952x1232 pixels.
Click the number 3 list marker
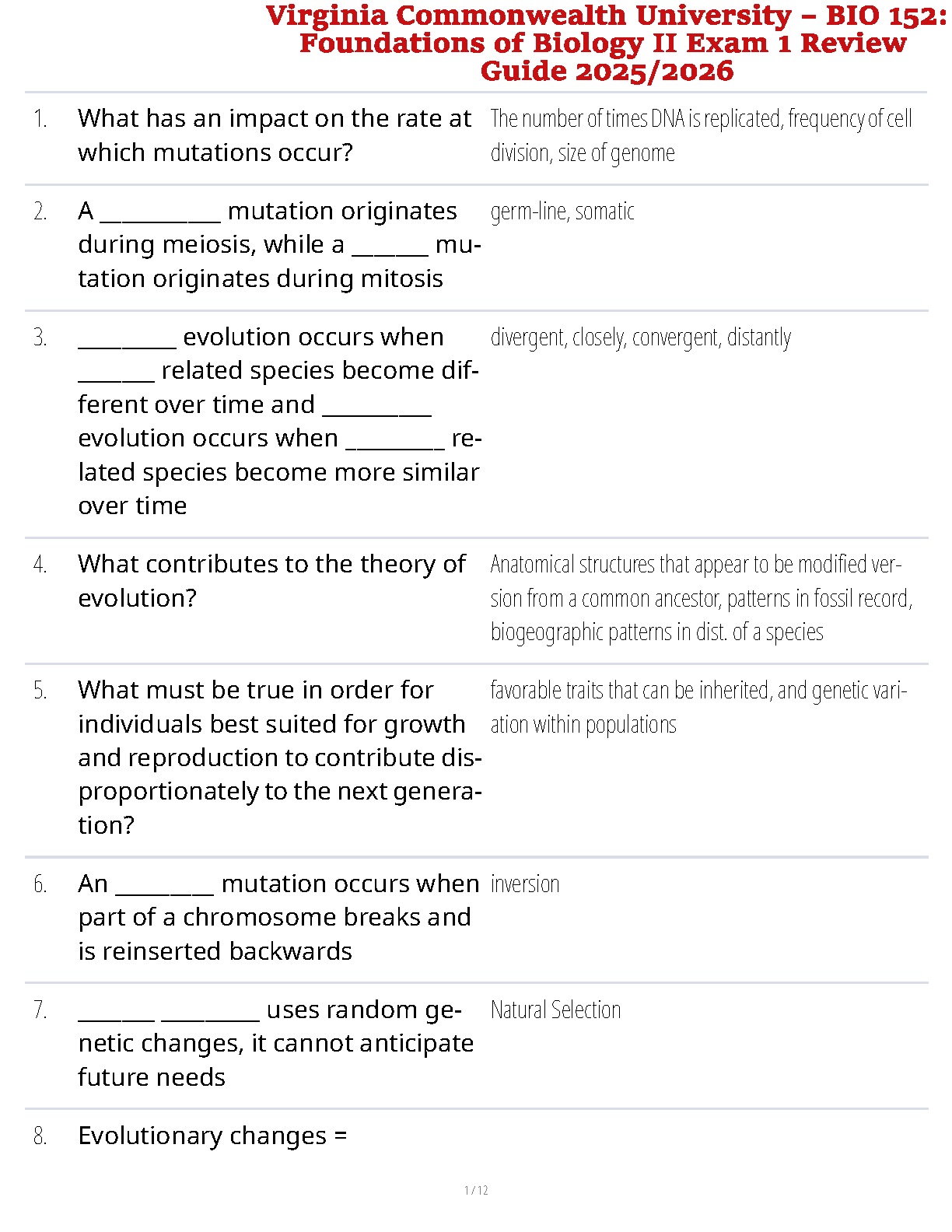pos(40,338)
